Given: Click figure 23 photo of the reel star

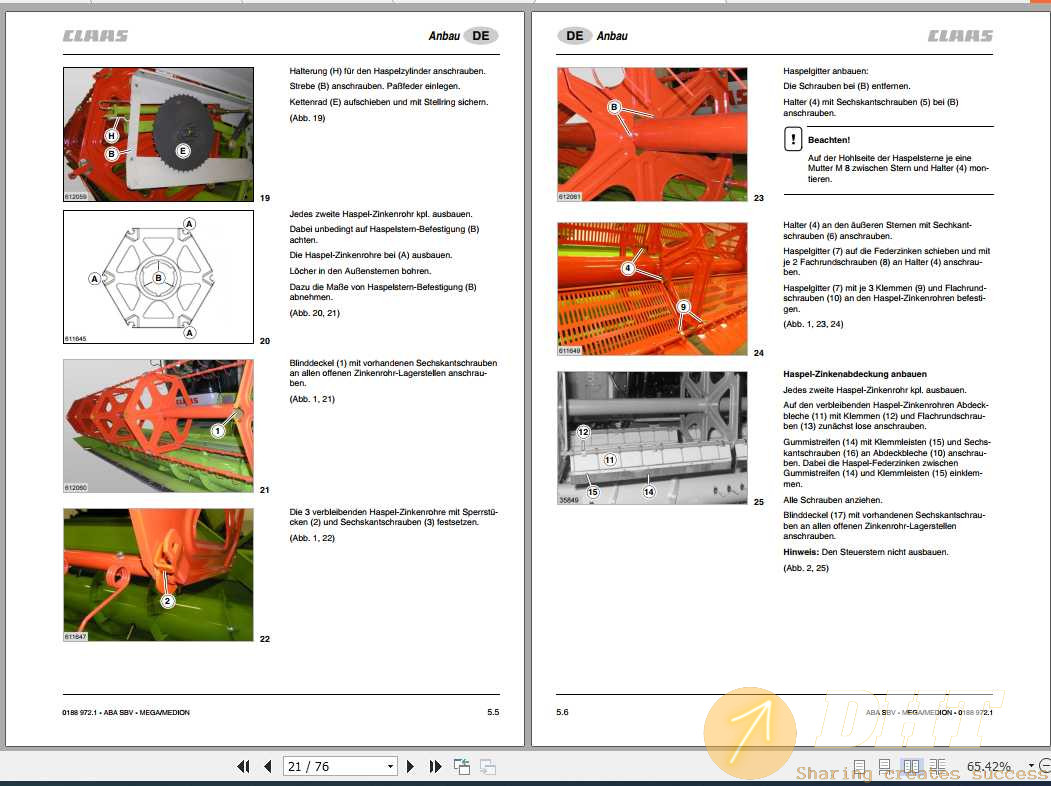Looking at the screenshot, I should coord(652,134).
